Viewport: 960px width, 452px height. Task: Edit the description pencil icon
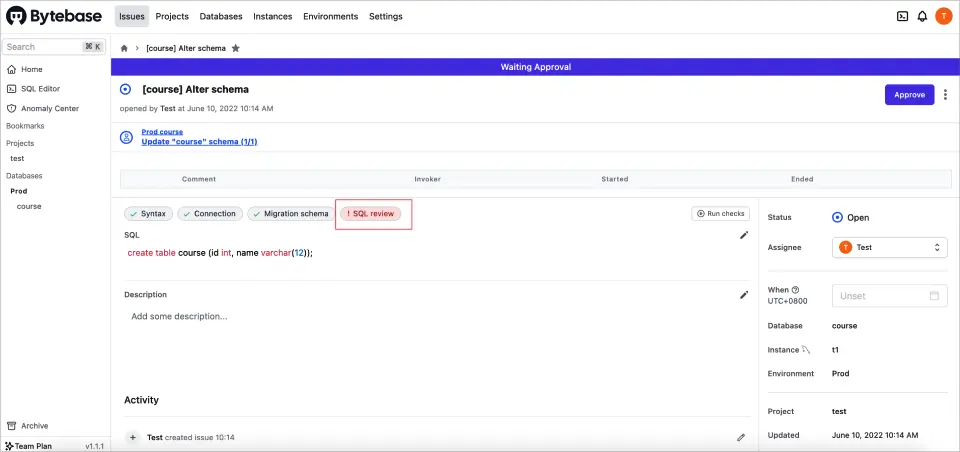coord(743,295)
